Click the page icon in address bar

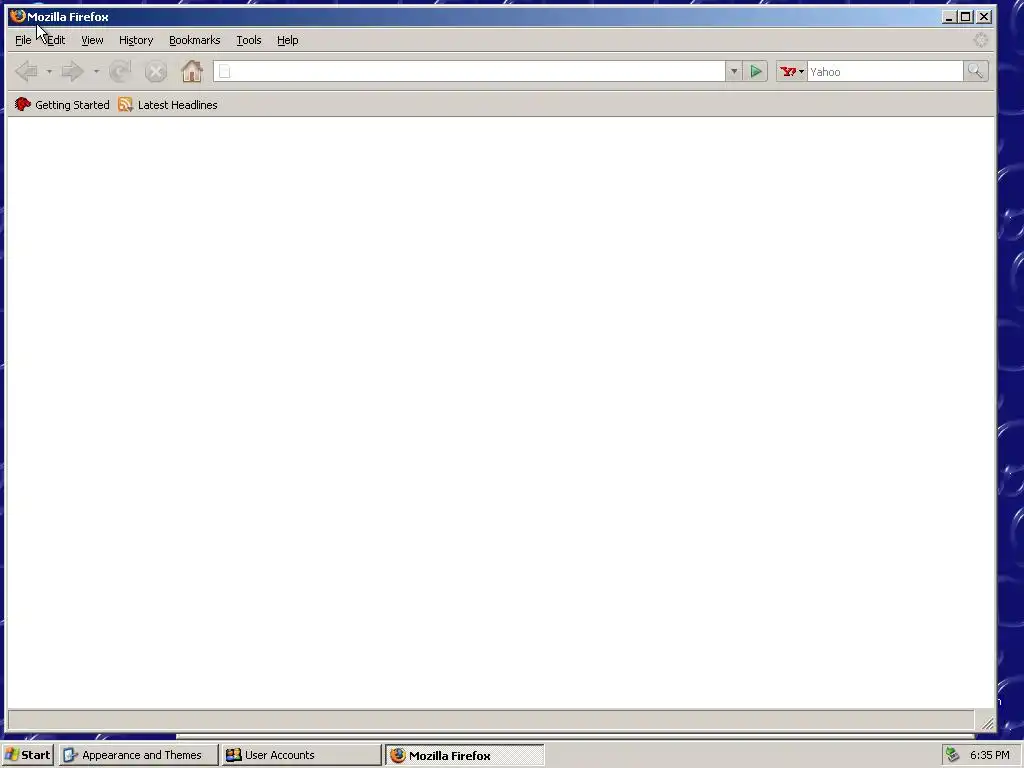point(225,71)
